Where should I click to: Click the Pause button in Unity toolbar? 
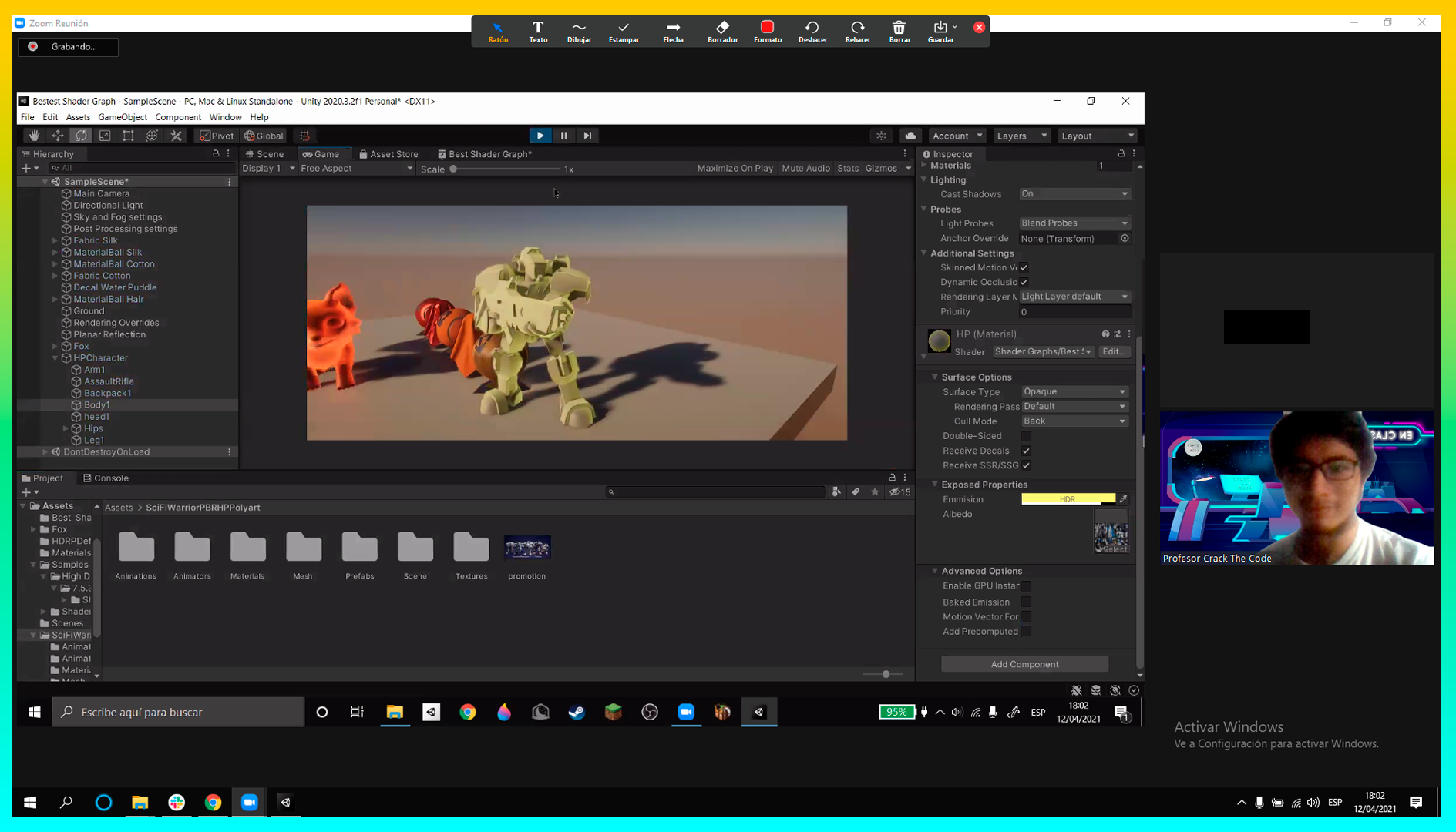point(564,136)
